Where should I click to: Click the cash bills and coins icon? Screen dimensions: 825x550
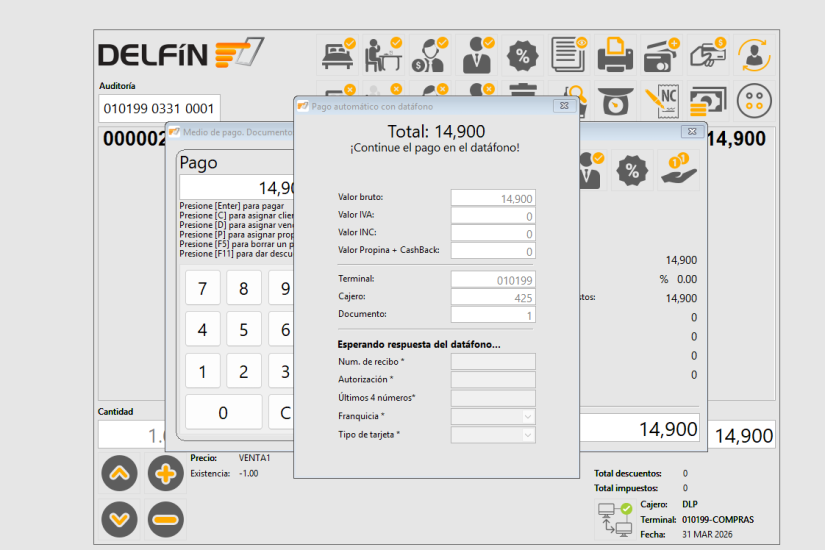(x=707, y=99)
